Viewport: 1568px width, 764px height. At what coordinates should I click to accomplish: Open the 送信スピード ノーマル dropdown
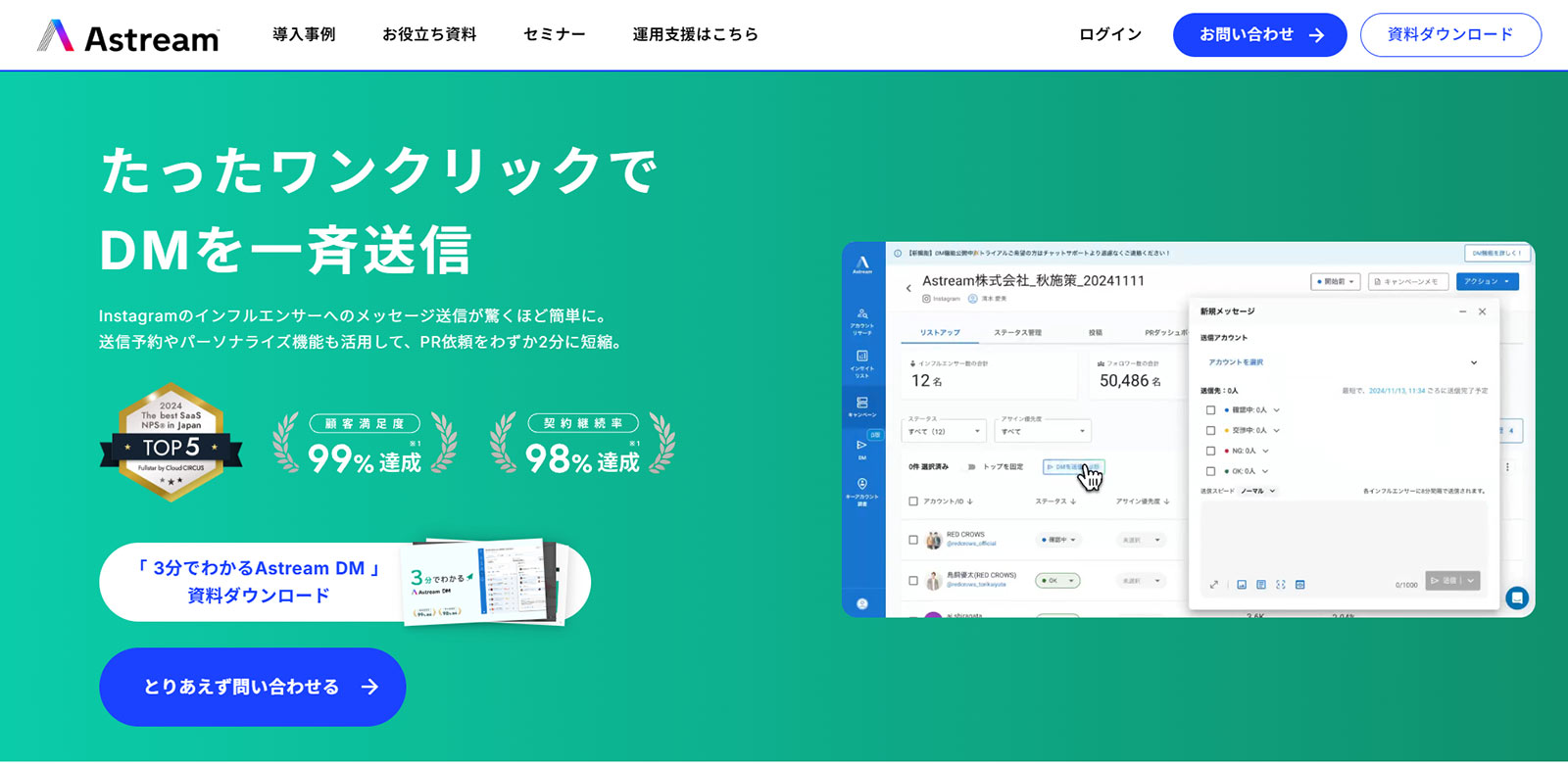point(1258,491)
